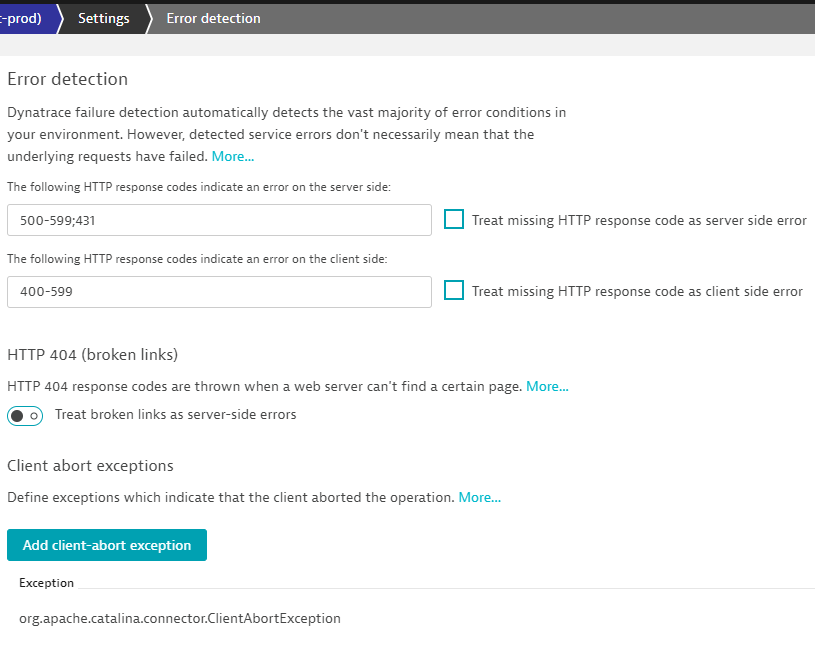The width and height of the screenshot is (815, 656).
Task: Select the Error detection breadcrumb
Action: click(212, 18)
